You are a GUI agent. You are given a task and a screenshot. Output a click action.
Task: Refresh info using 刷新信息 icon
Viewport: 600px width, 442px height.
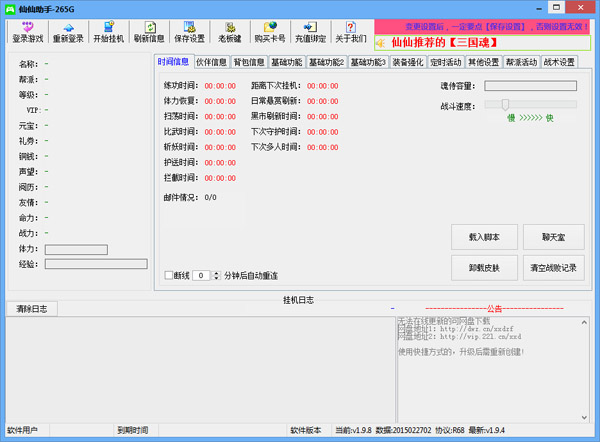click(x=149, y=32)
